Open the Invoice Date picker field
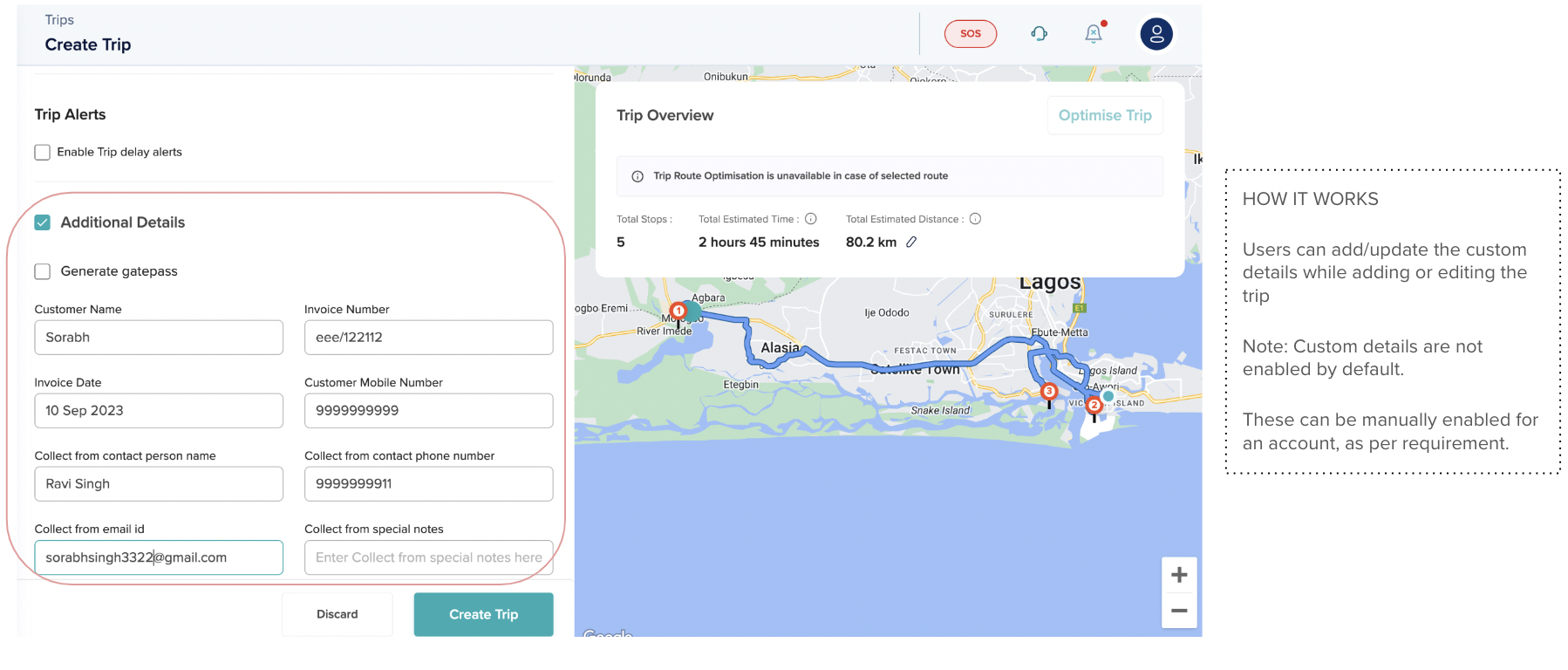Viewport: 1568px width, 670px height. point(159,411)
